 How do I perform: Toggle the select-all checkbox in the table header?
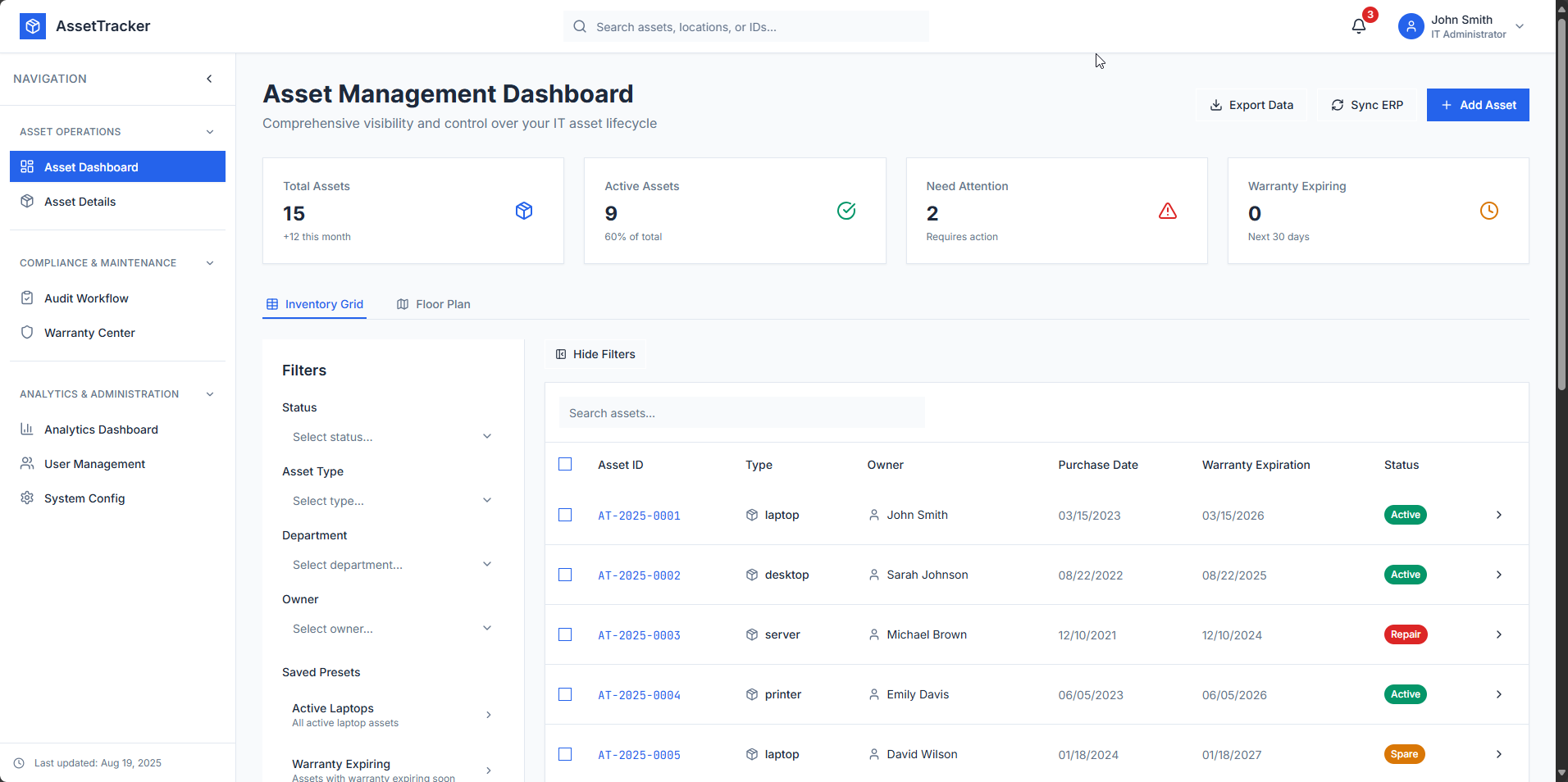[x=565, y=464]
